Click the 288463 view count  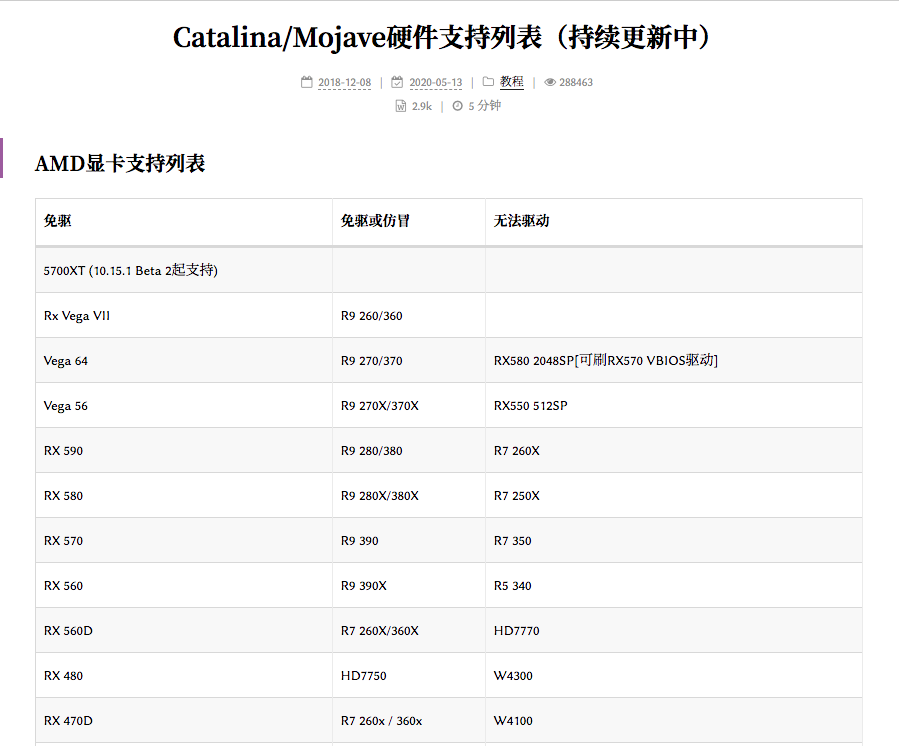pyautogui.click(x=576, y=83)
